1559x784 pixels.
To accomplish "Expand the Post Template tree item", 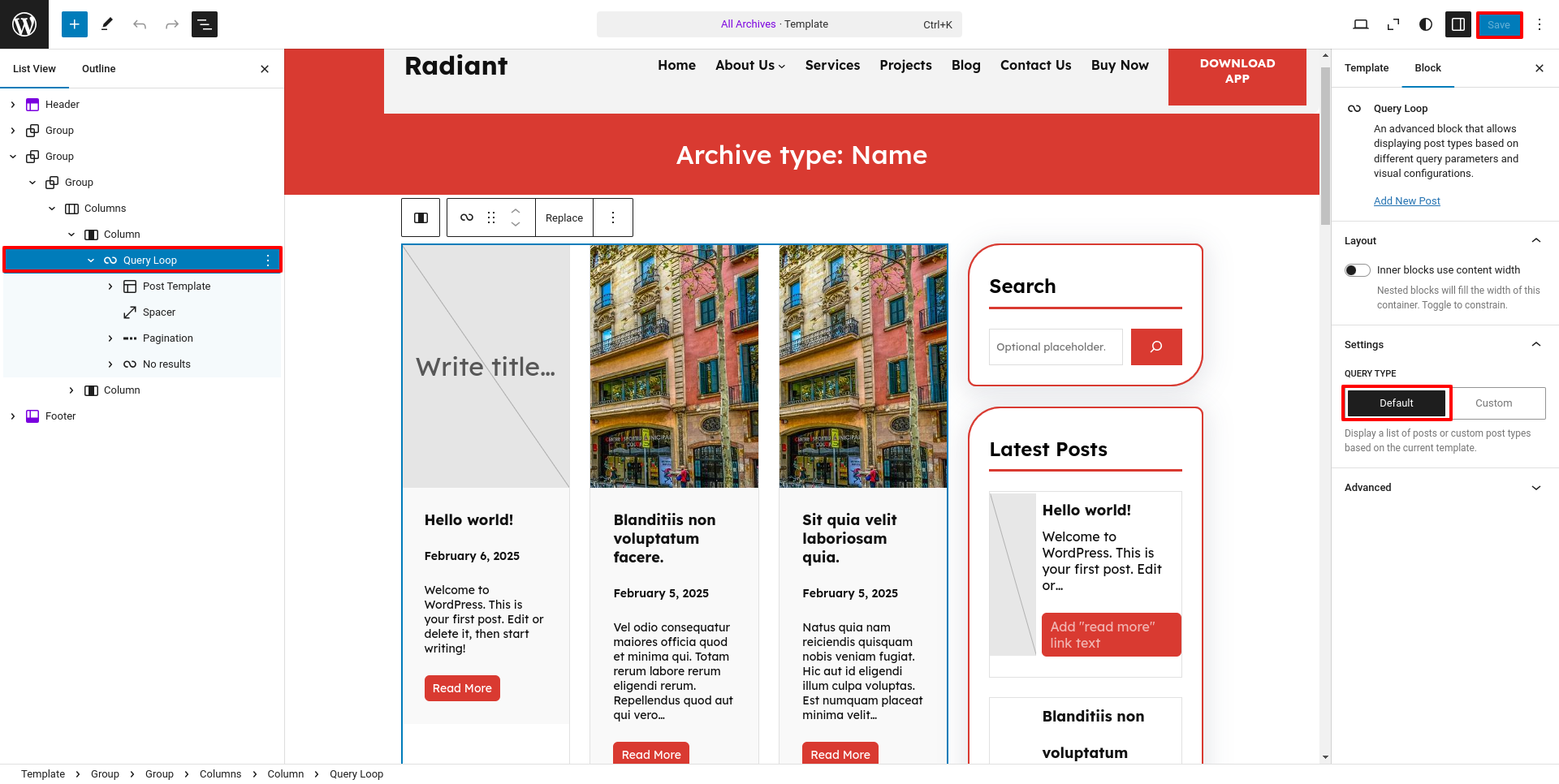I will (110, 286).
